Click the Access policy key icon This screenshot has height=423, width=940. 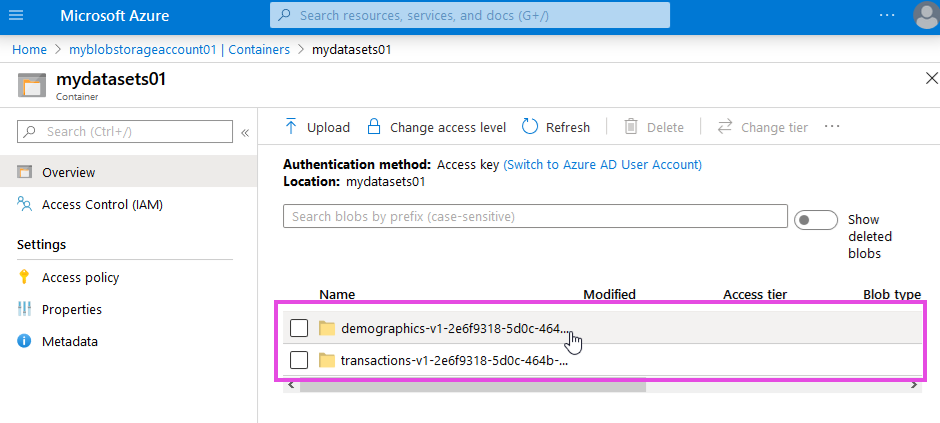(24, 277)
